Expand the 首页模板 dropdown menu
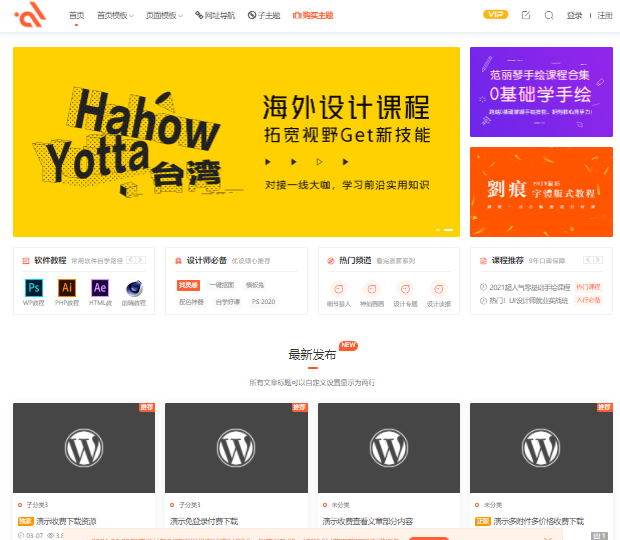 pos(115,15)
